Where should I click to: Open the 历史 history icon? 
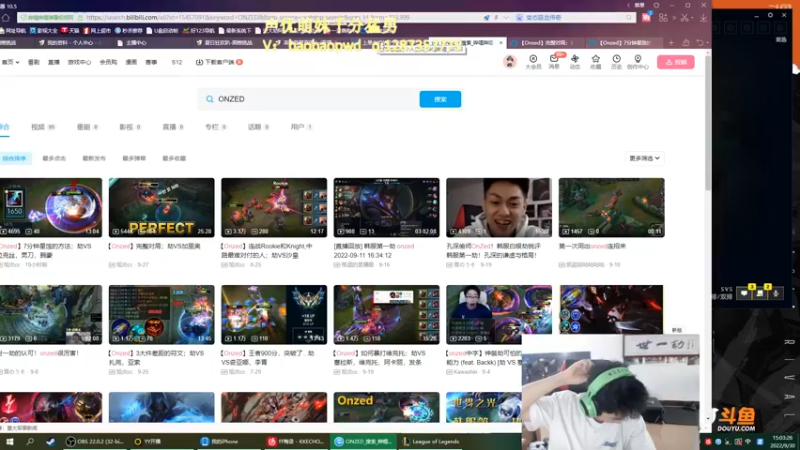point(616,62)
